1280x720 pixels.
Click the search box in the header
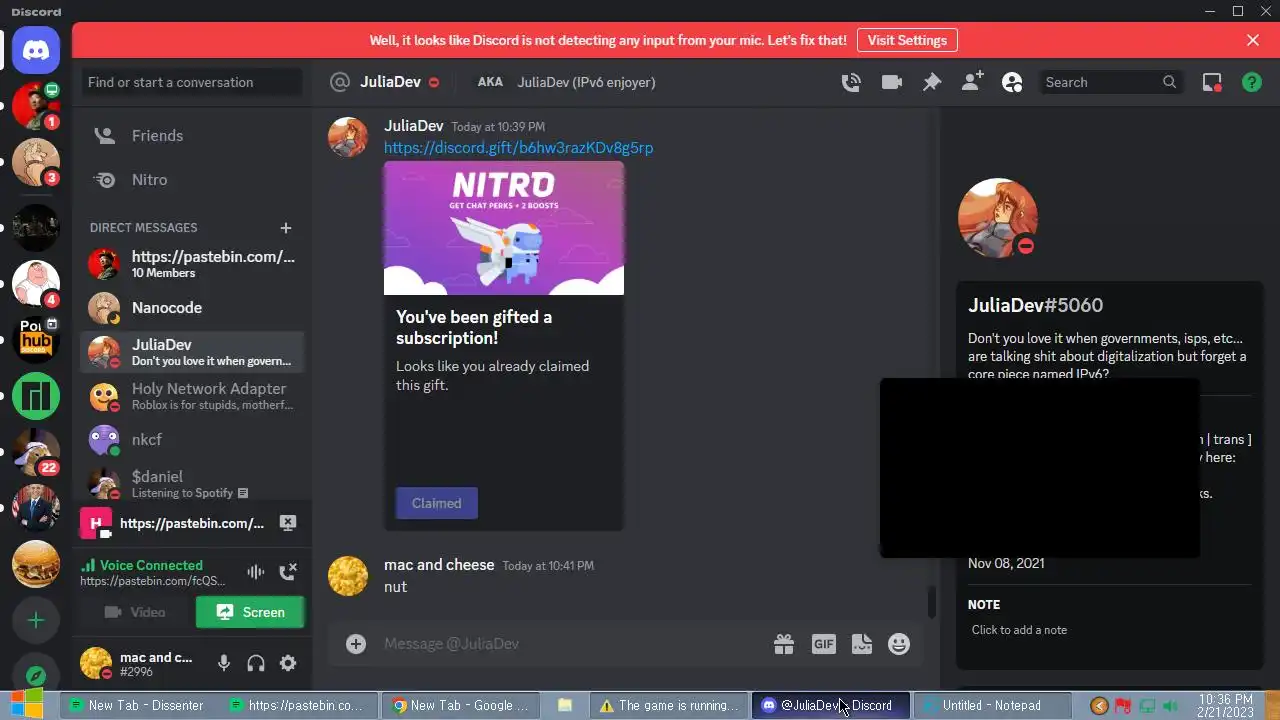[1110, 82]
